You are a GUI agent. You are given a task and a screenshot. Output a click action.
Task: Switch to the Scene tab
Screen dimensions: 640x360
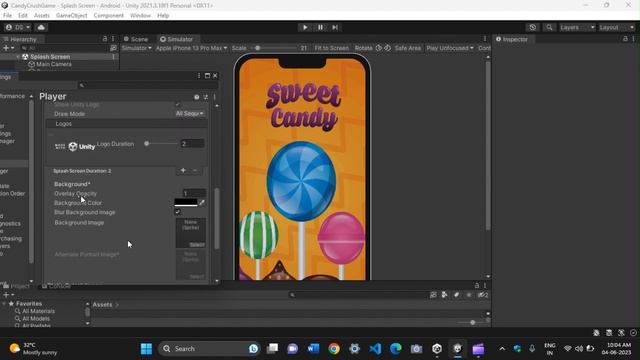(136, 39)
